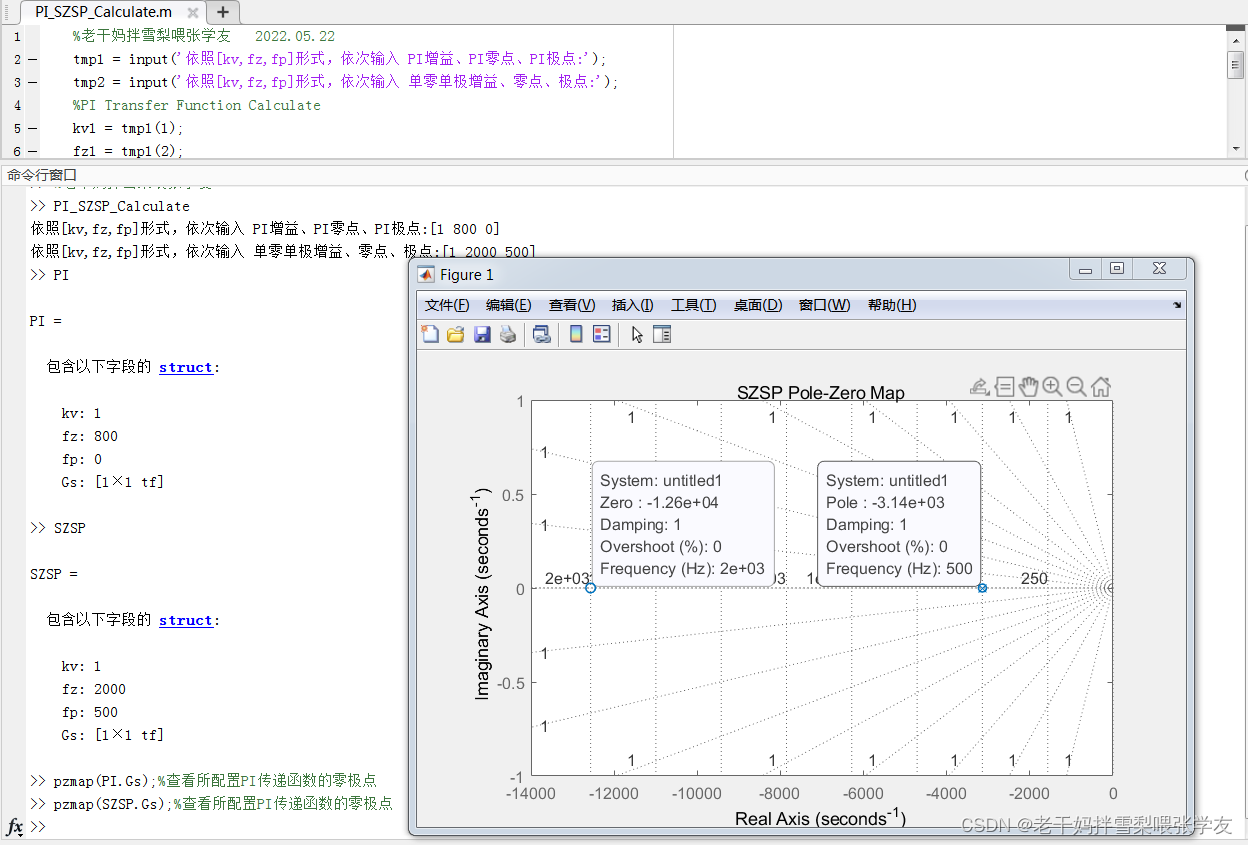Open 工具(T) menu in Figure window
Viewport: 1248px width, 845px height.
[693, 305]
